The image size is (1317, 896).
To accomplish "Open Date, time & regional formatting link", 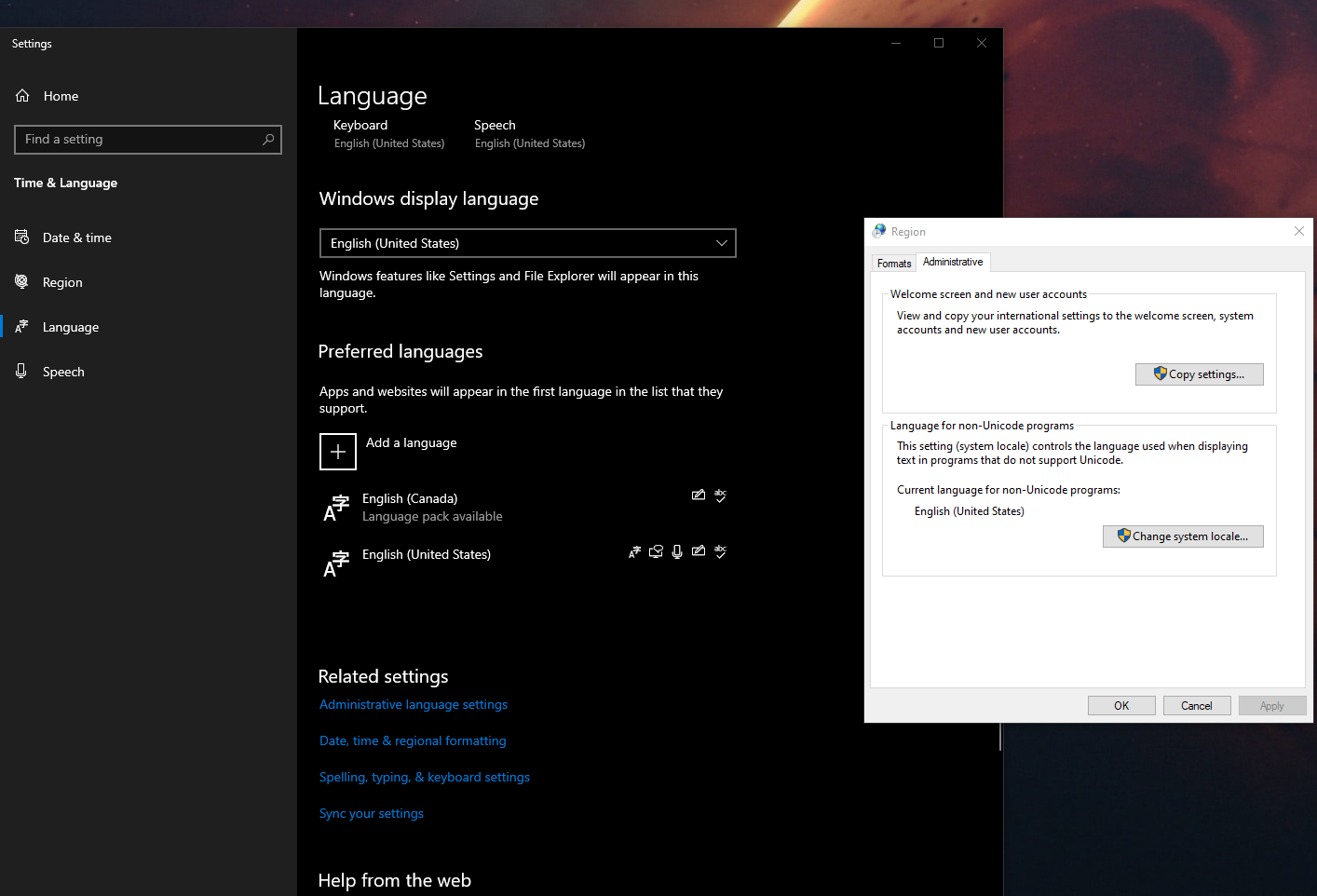I will tap(413, 741).
